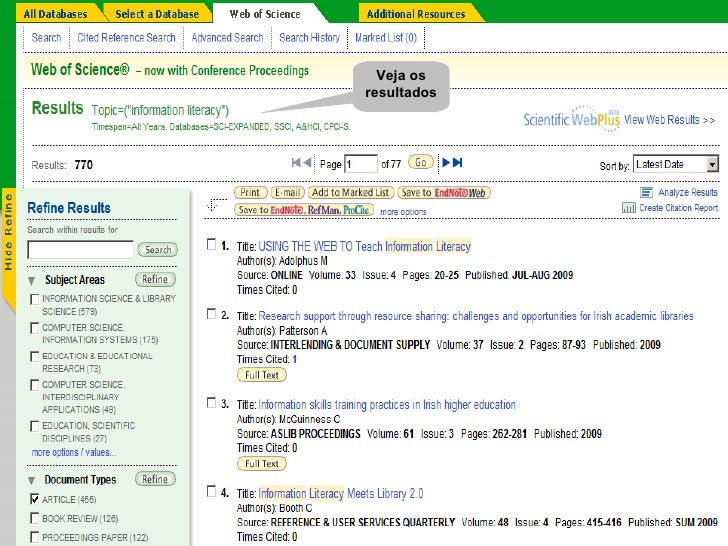Open Information Literacy Meets Library 2.0 title
The image size is (728, 546).
[341, 494]
